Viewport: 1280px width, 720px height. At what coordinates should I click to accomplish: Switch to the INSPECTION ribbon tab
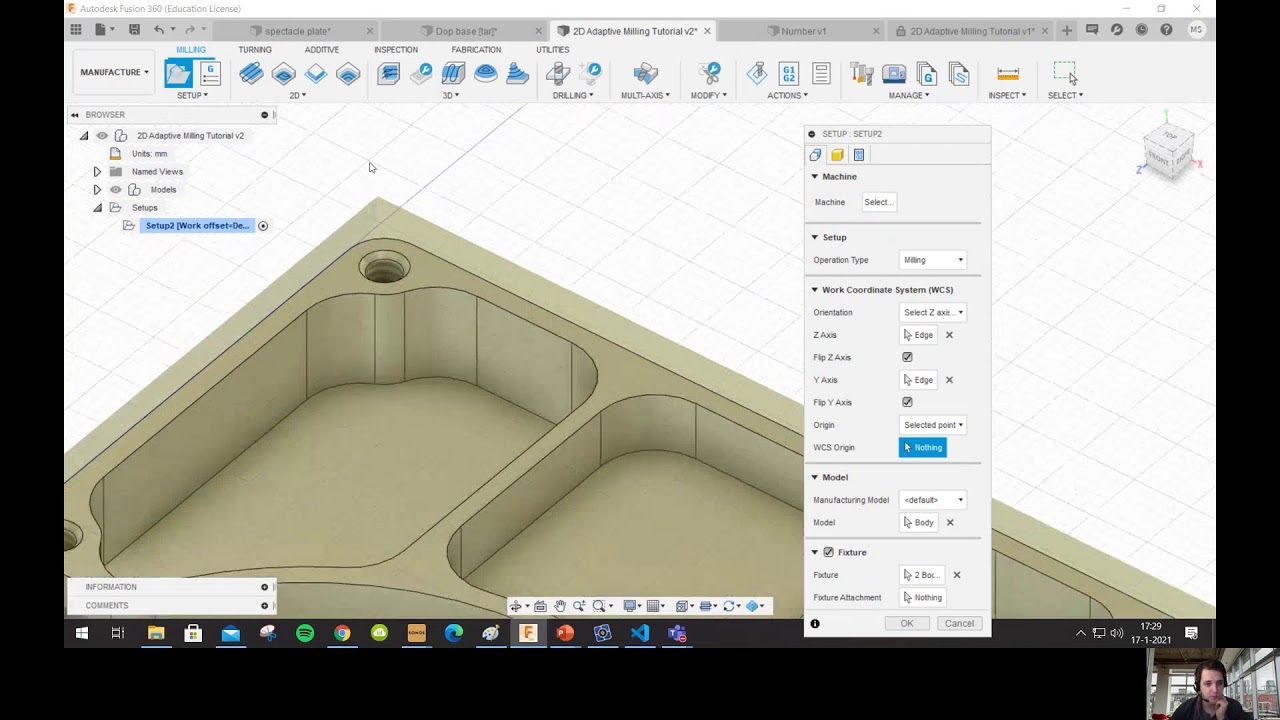pos(396,50)
